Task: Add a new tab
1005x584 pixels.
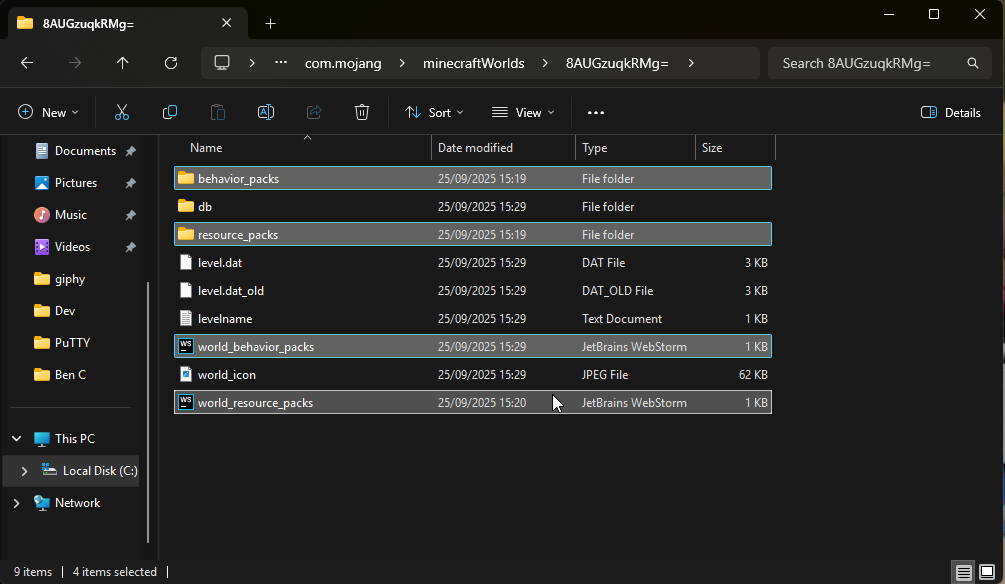Action: click(270, 23)
